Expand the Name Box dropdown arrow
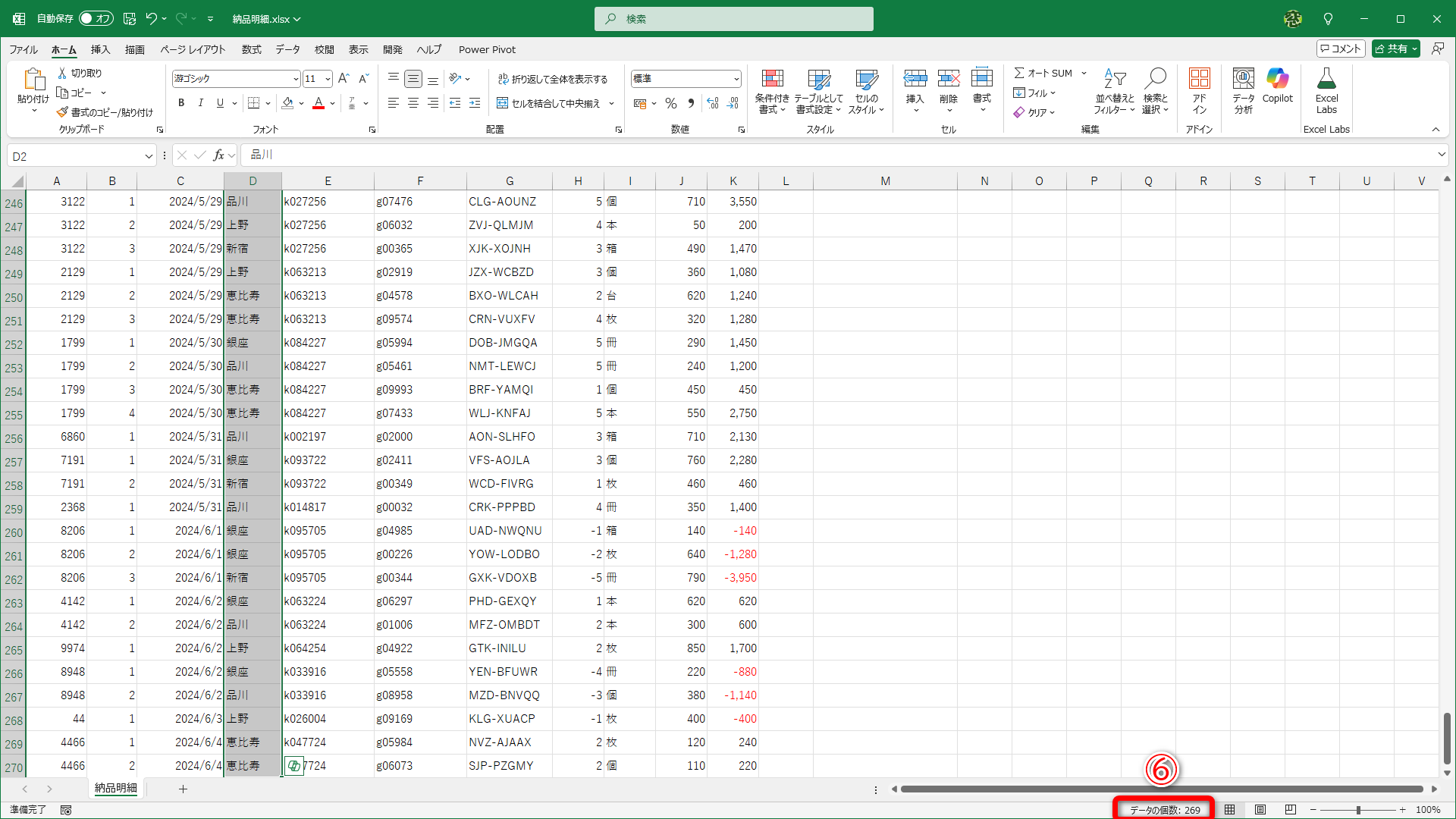1456x819 pixels. click(x=149, y=156)
